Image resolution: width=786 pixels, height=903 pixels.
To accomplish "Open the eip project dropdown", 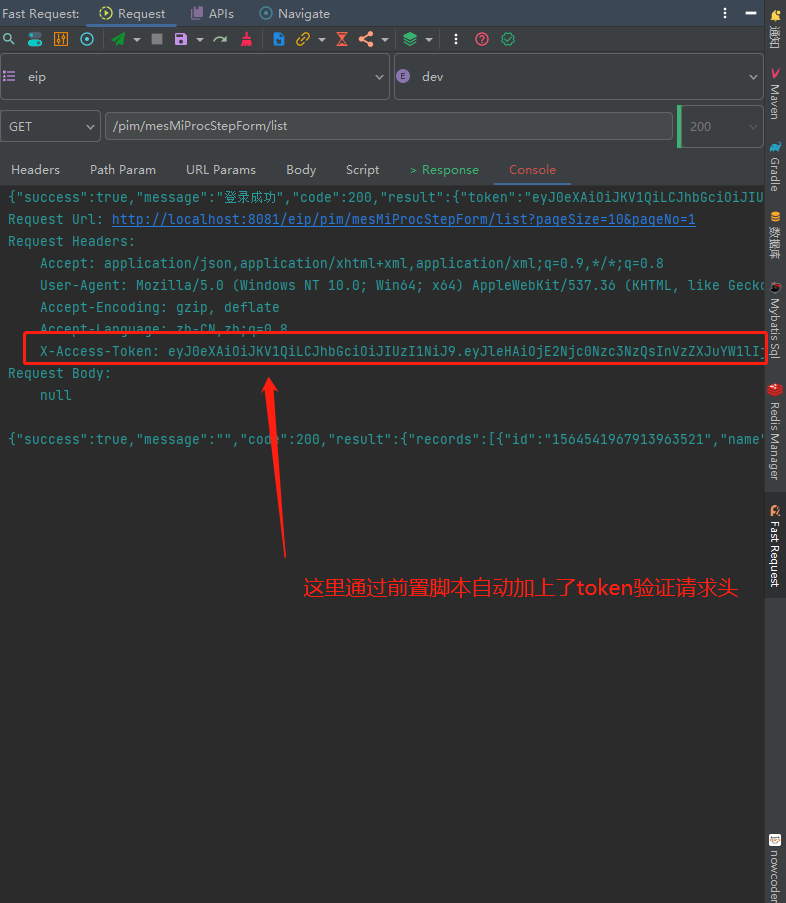I will (x=195, y=77).
